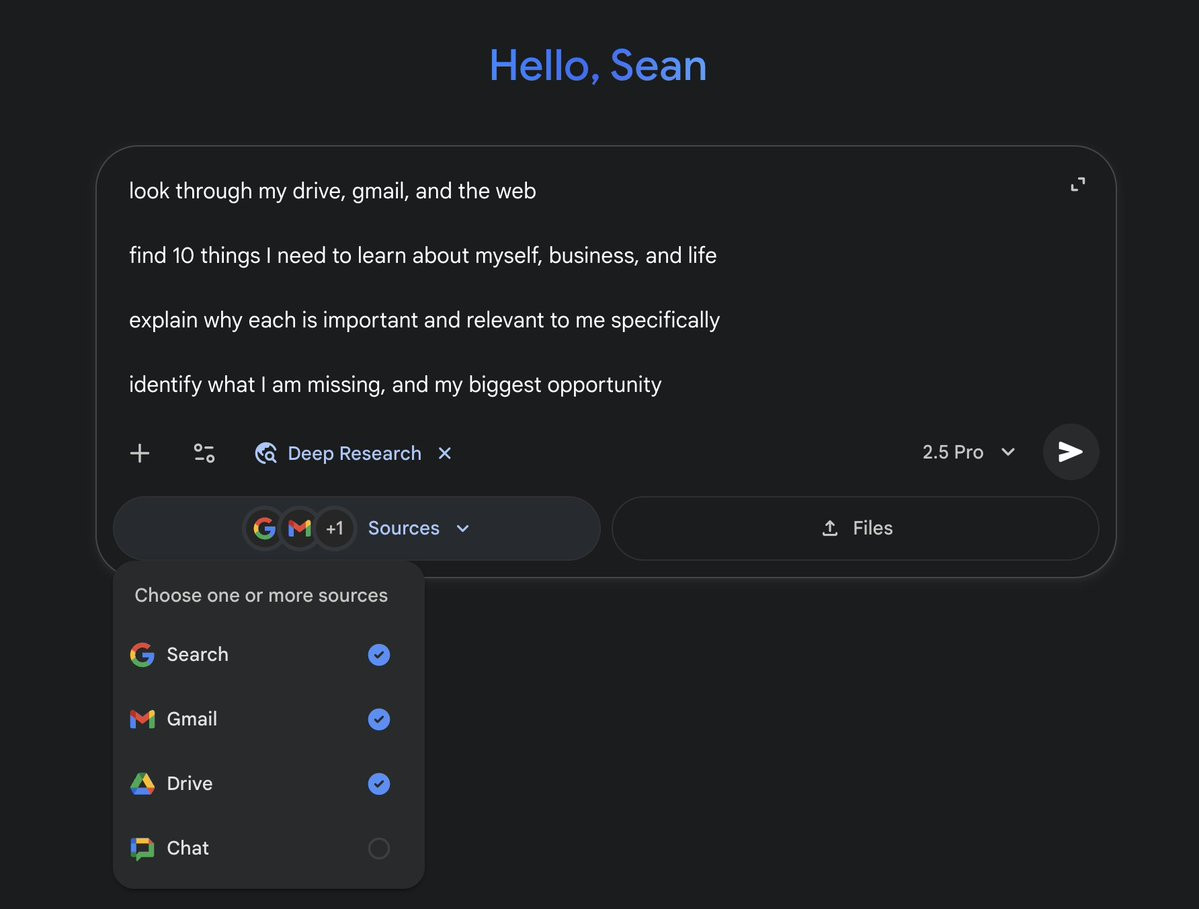
Task: Expand the prompt box to fullscreen
Action: [x=1077, y=184]
